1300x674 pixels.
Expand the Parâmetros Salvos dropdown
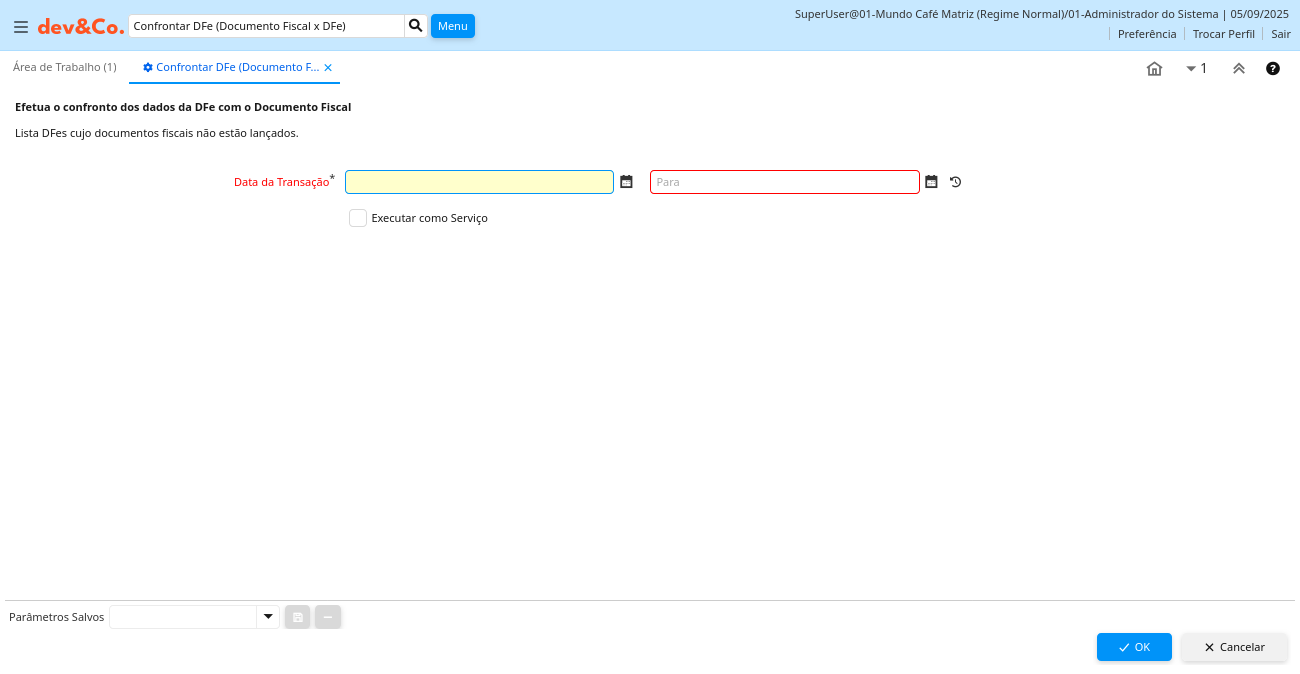pos(267,617)
